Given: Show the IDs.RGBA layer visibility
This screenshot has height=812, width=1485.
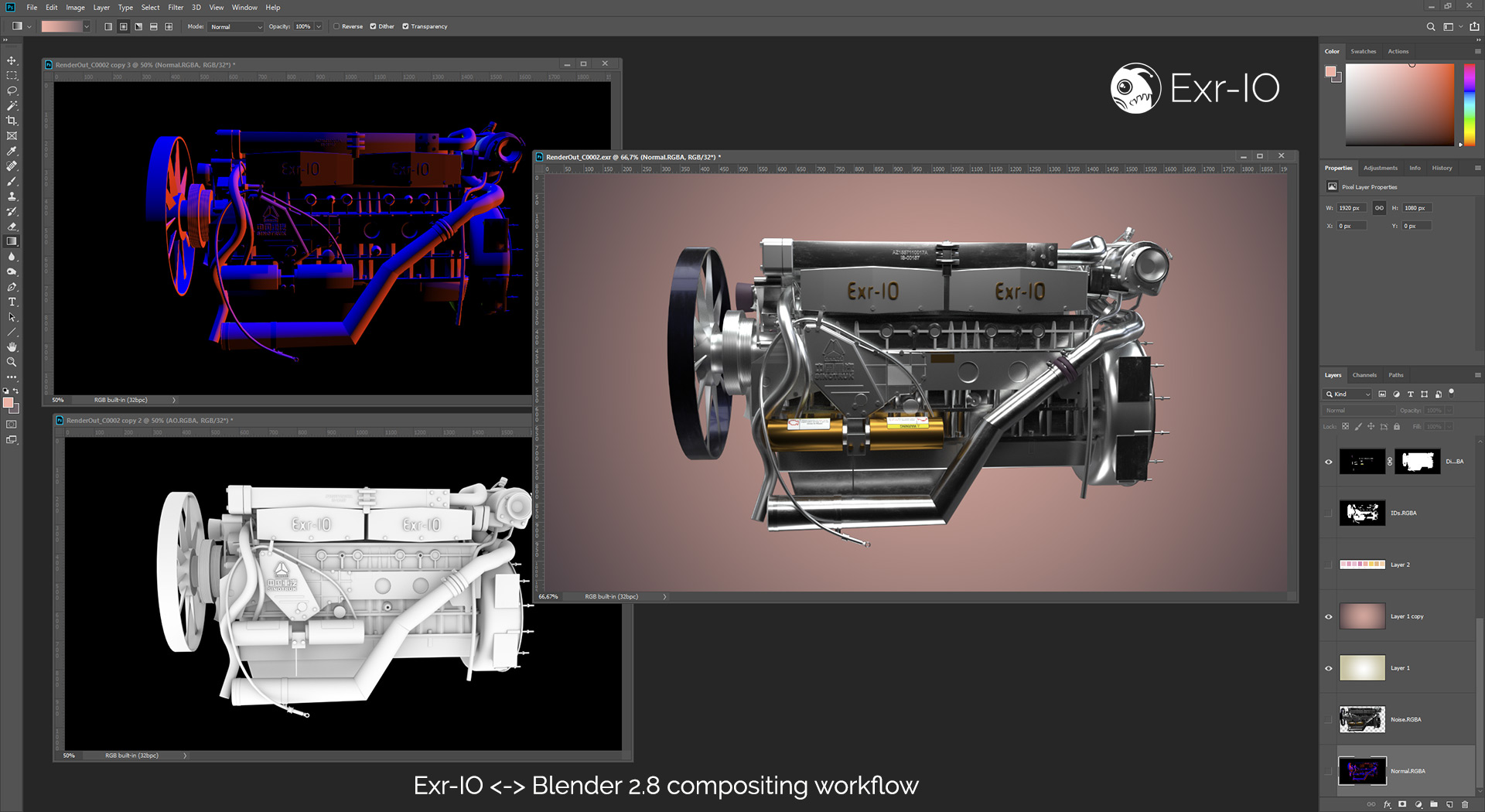Looking at the screenshot, I should tap(1329, 513).
